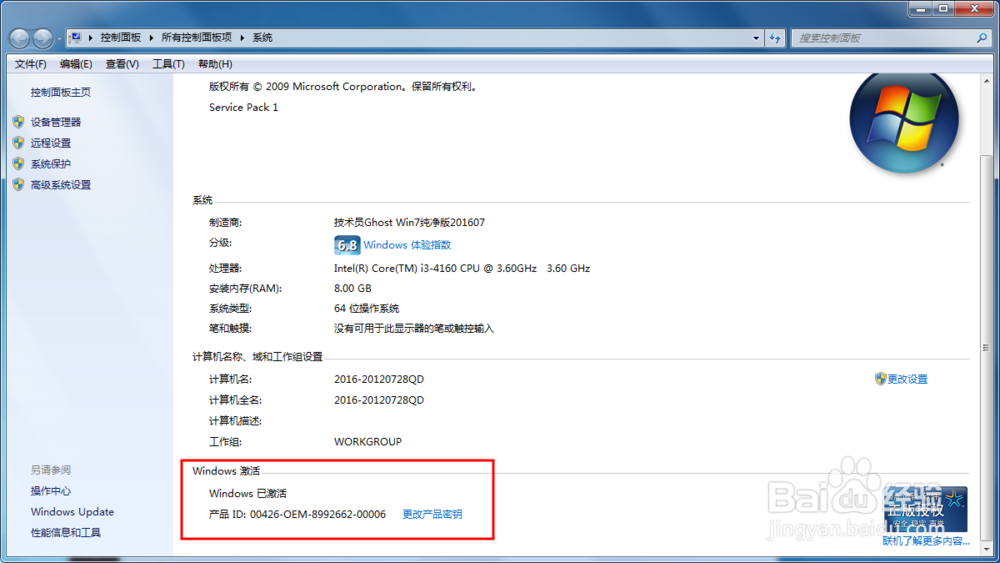Expand the arrow after 控制面板 breadcrumb
Screen dimensions: 1000x563
pyautogui.click(x=151, y=38)
